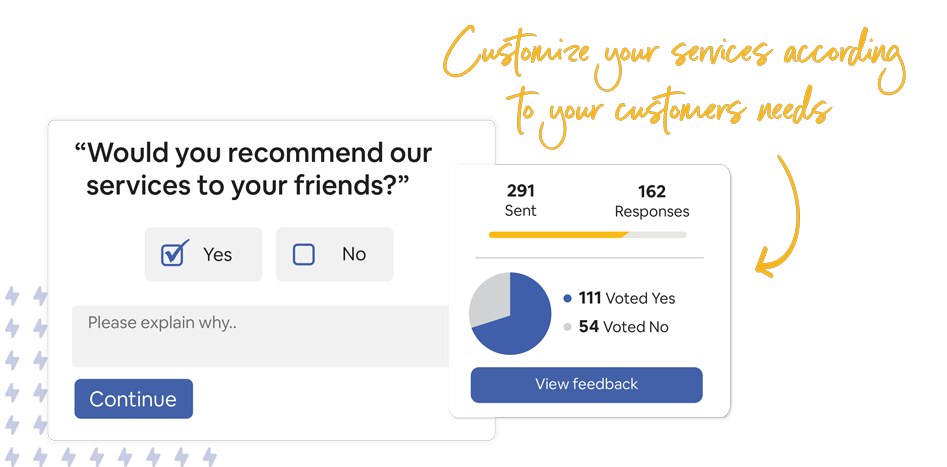The image size is (947, 467).
Task: Select the '162 Responses' statistic
Action: coord(652,201)
